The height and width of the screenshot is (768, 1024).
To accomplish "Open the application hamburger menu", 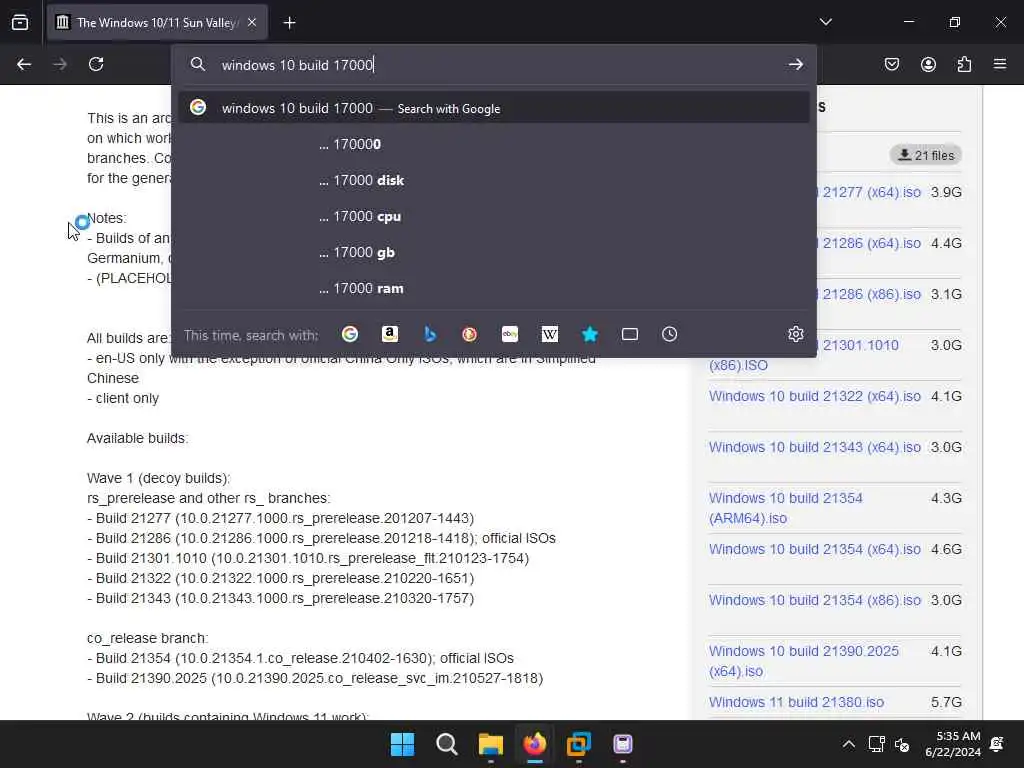I will [x=1000, y=64].
